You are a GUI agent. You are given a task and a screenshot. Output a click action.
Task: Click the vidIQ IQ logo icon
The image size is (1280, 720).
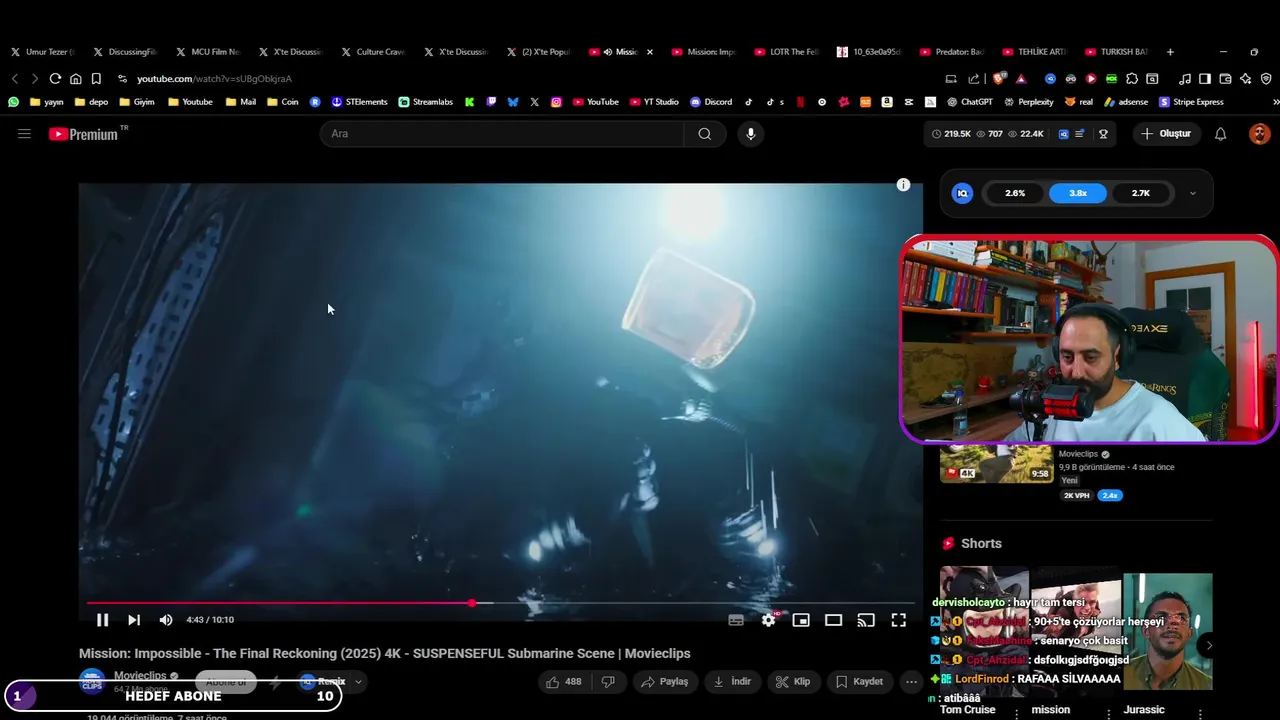(x=962, y=193)
